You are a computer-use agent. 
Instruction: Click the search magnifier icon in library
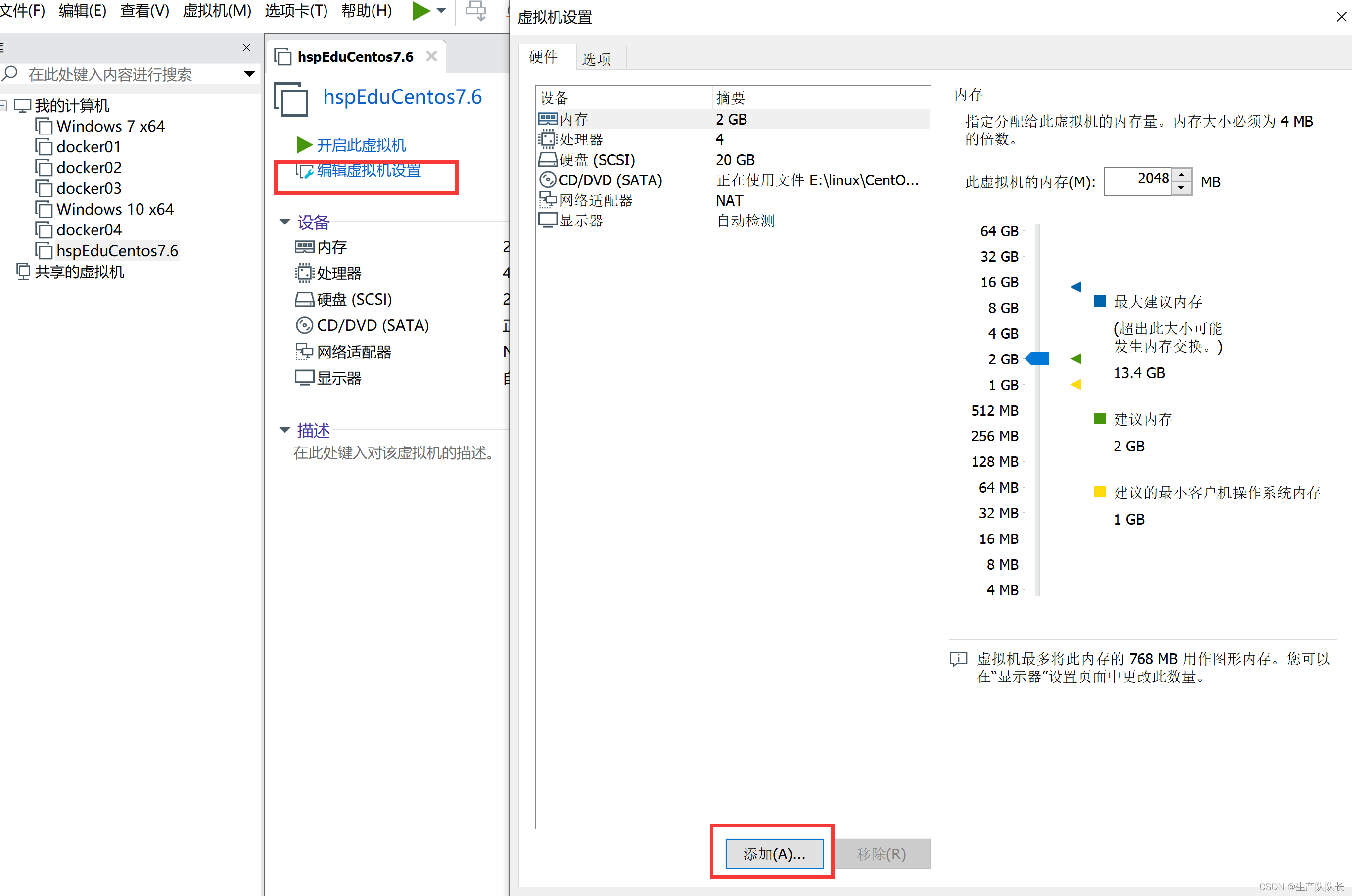(10, 73)
